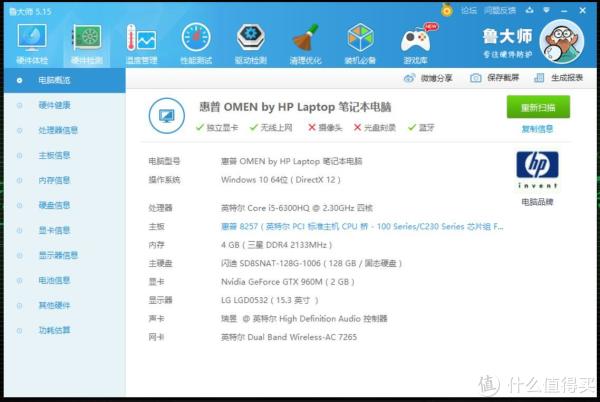This screenshot has height=402, width=600.
Task: Open 功耗估算 in the sidebar
Action: (x=65, y=330)
